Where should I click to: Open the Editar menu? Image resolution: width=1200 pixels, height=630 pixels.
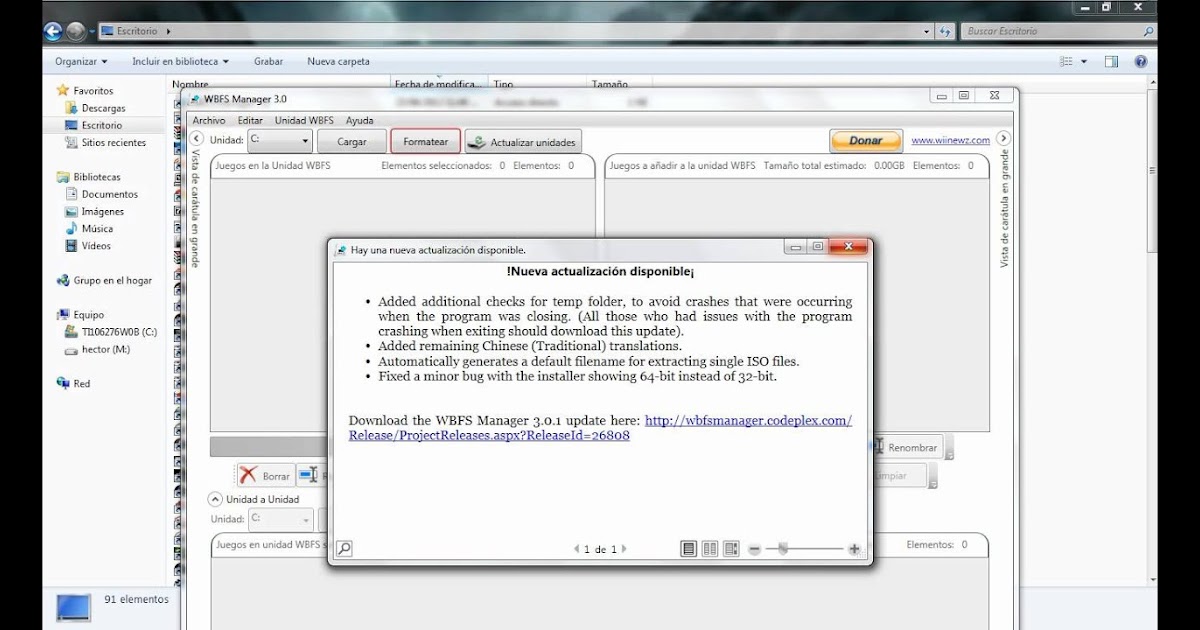tap(250, 120)
